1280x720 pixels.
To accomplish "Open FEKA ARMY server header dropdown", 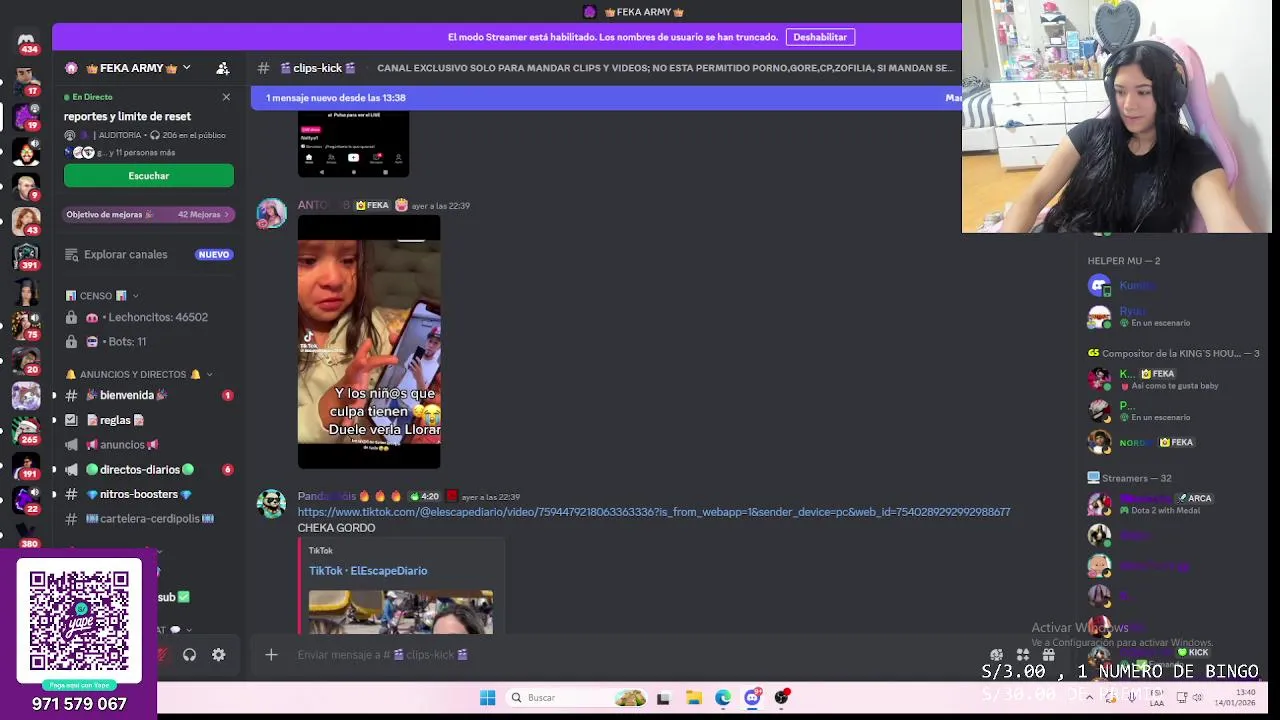I will pos(128,68).
